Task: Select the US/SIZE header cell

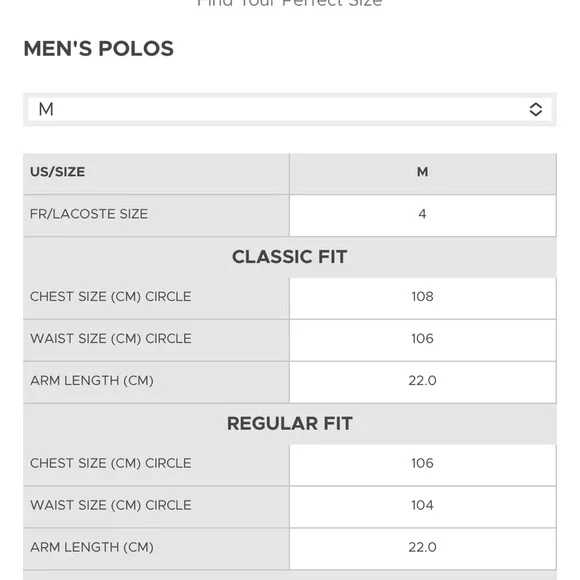Action: coord(156,173)
